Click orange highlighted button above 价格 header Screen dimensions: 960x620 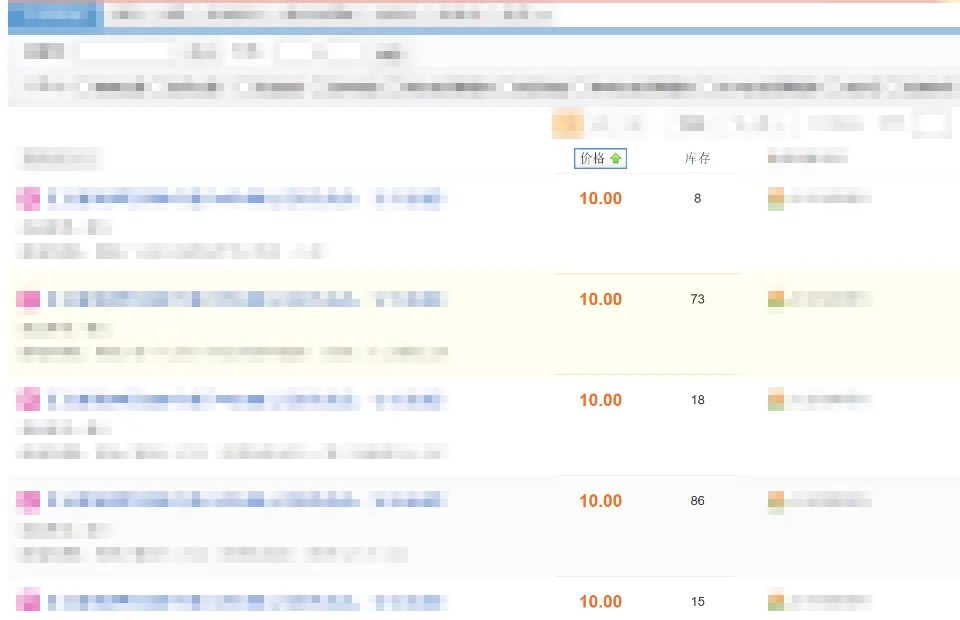click(x=568, y=124)
